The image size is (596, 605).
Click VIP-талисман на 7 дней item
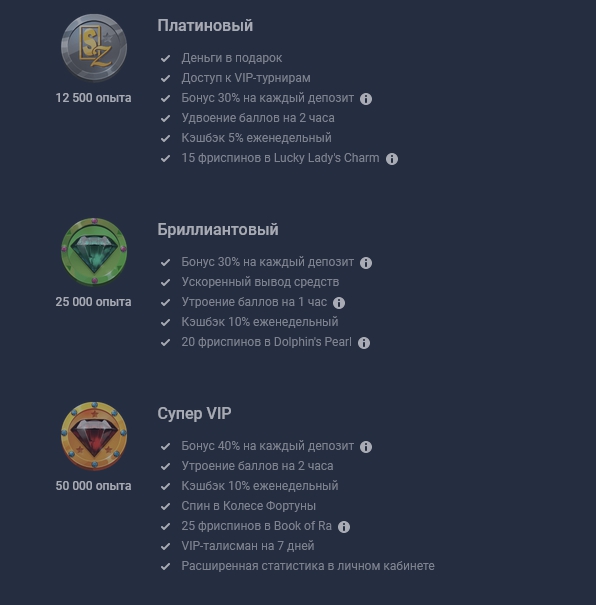click(248, 546)
